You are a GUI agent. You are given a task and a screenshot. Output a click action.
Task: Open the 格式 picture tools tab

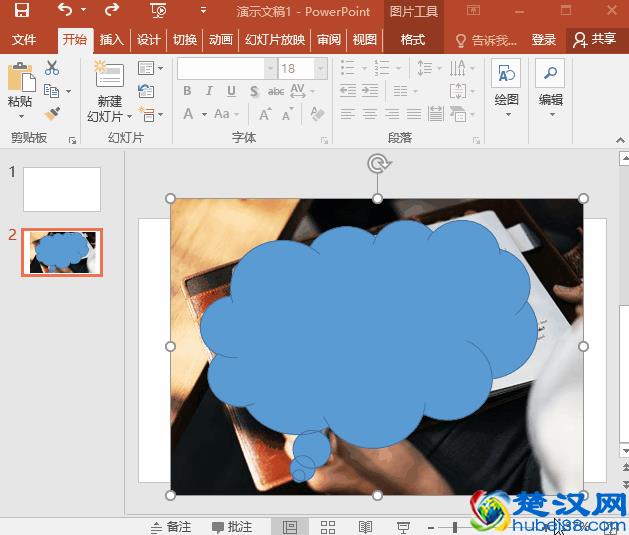[413, 40]
